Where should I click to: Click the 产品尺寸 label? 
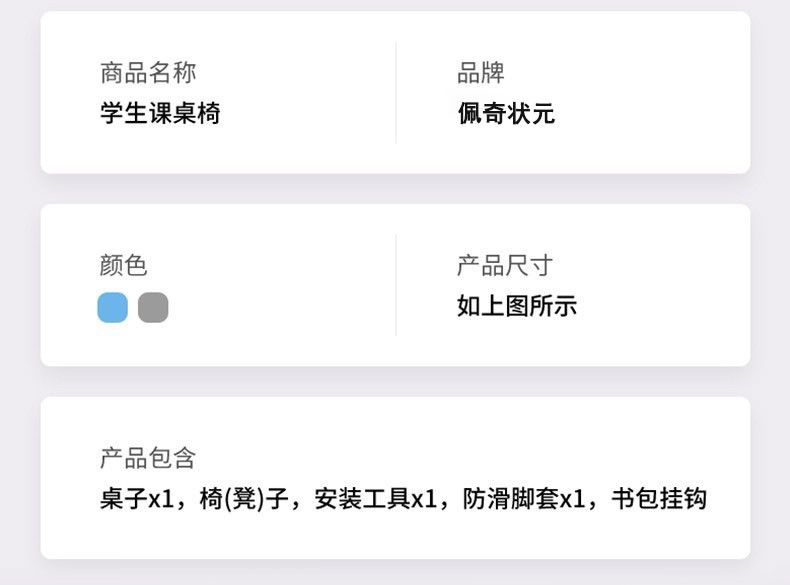(x=505, y=265)
